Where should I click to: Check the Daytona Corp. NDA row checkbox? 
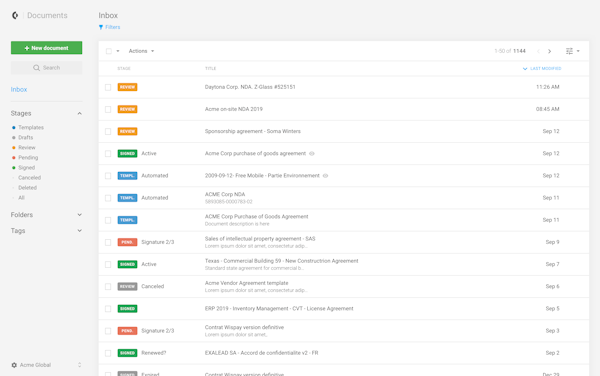point(108,87)
